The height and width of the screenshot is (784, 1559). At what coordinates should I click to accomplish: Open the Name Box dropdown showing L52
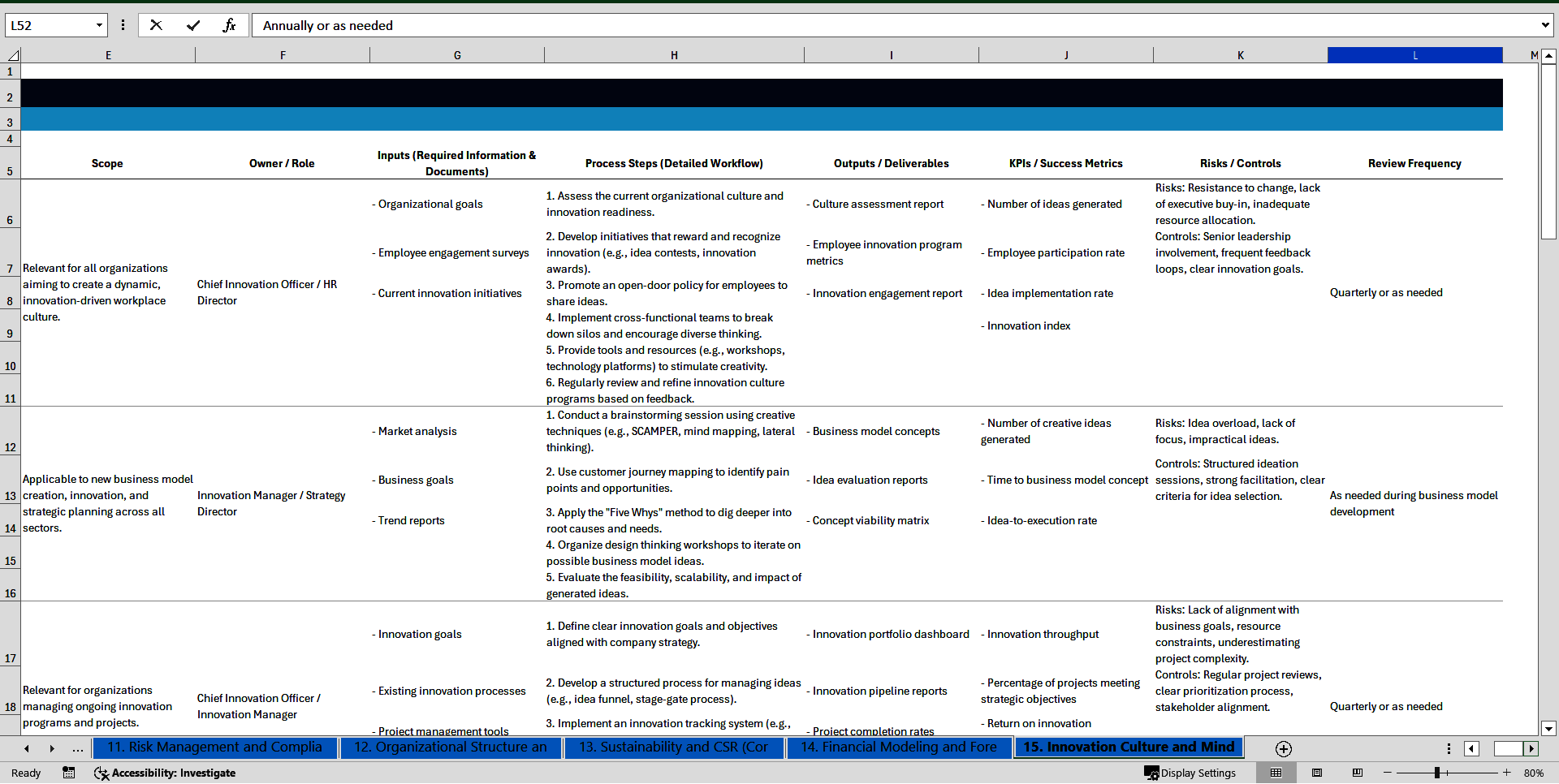(x=100, y=24)
